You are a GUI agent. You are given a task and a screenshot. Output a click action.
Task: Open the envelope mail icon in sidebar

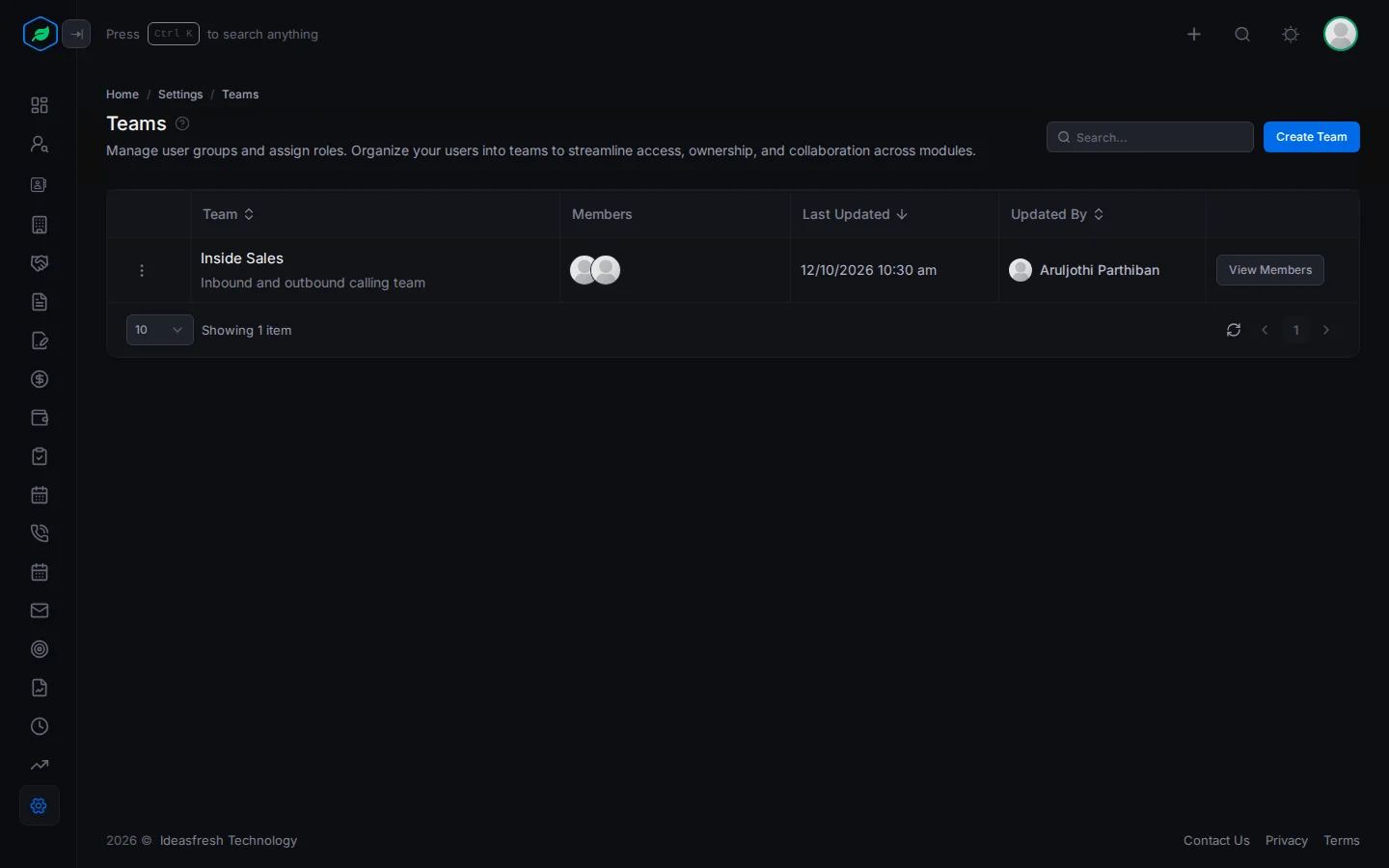(x=40, y=610)
